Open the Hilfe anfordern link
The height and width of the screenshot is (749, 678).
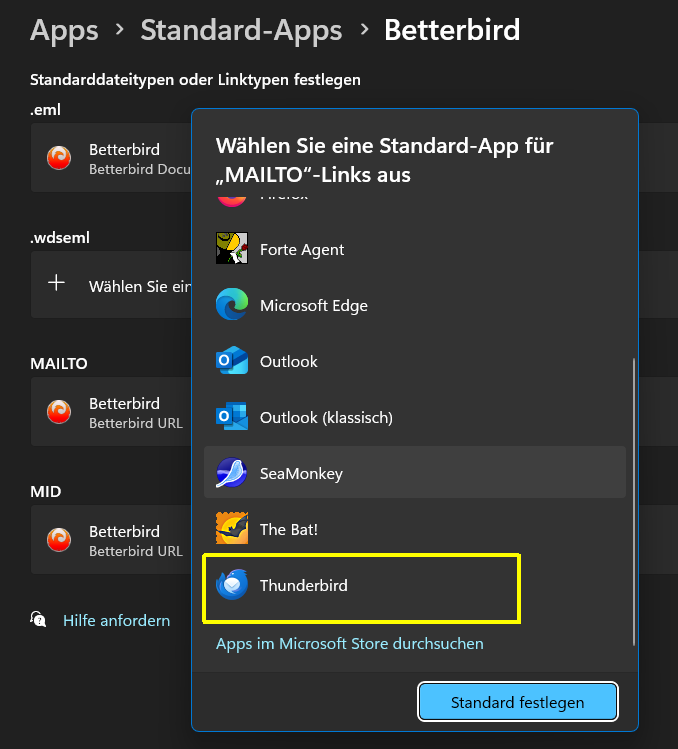[116, 620]
